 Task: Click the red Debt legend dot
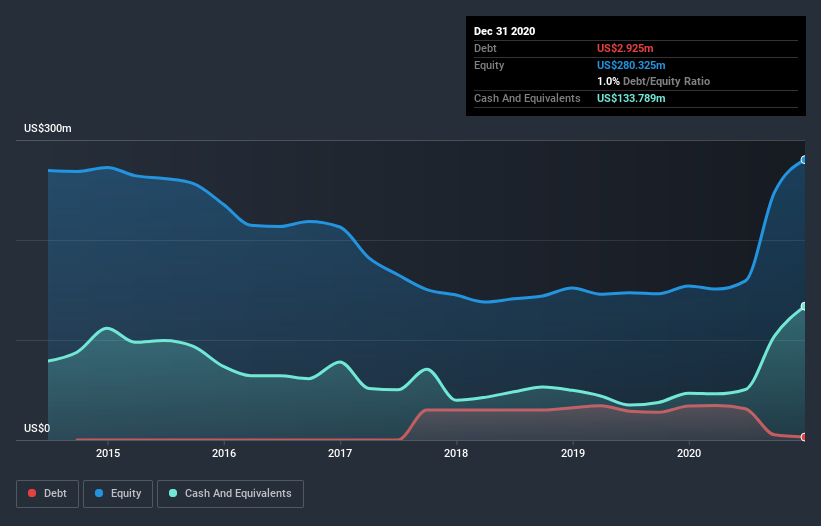pyautogui.click(x=32, y=493)
